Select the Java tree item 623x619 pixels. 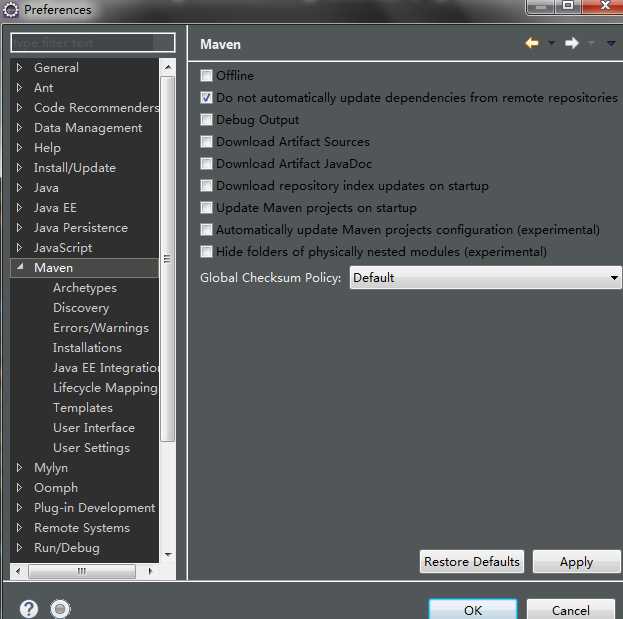pyautogui.click(x=46, y=188)
